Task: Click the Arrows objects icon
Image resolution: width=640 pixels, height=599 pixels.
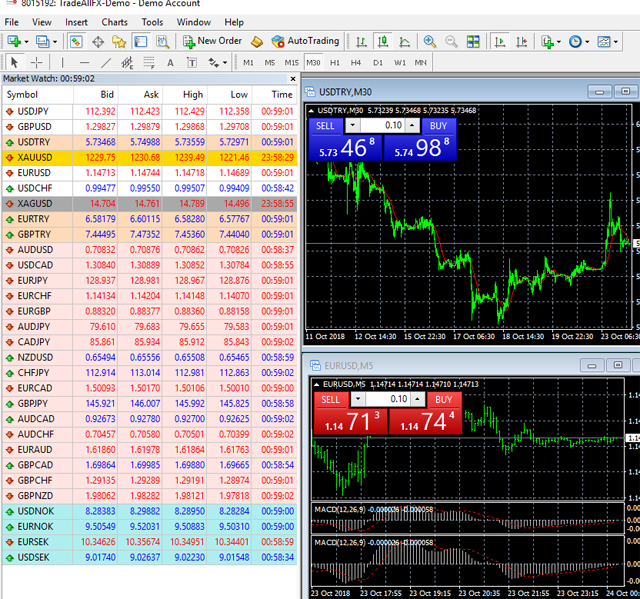Action: 213,62
